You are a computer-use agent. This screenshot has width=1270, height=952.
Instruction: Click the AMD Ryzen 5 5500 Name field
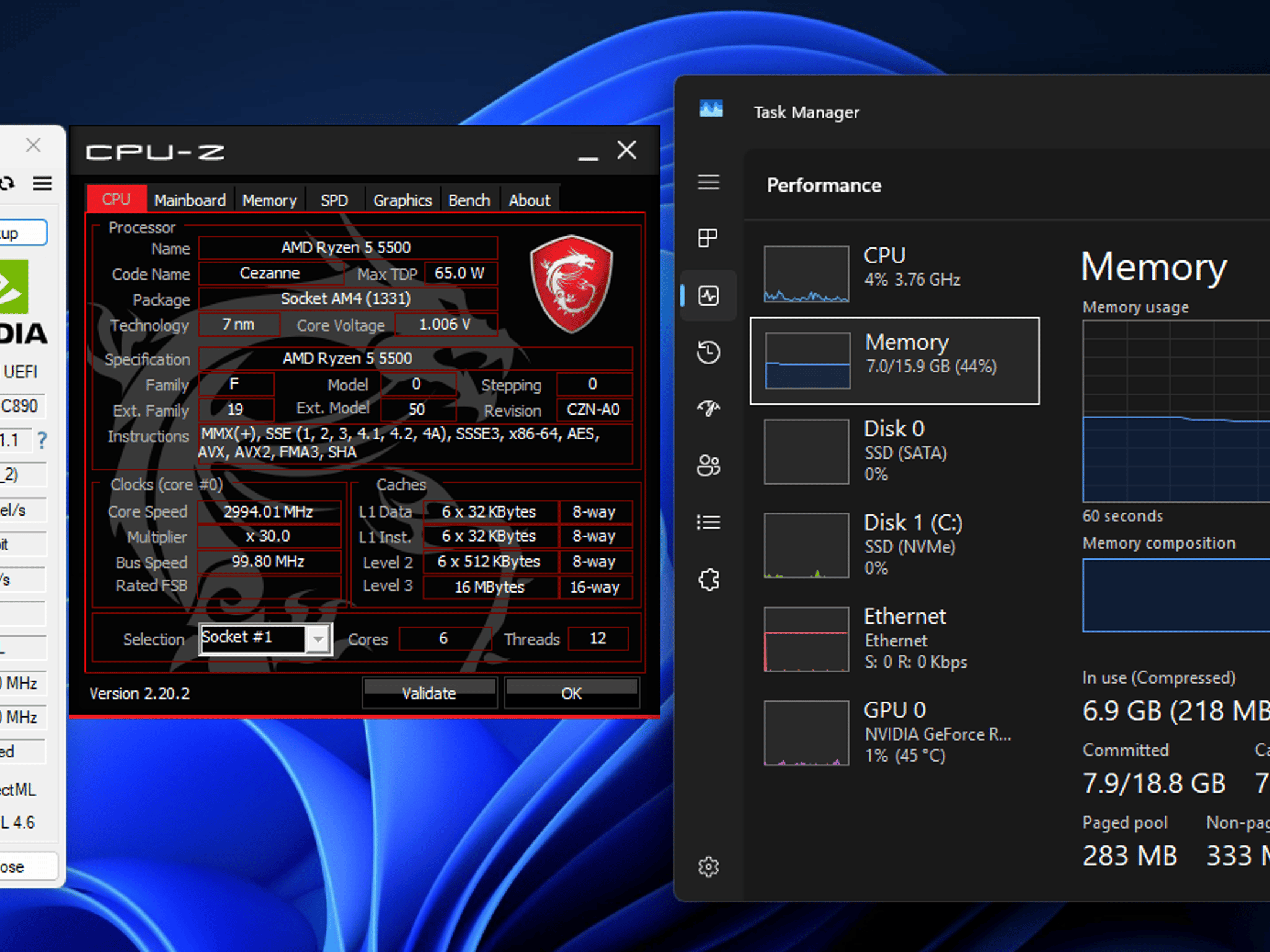point(348,248)
